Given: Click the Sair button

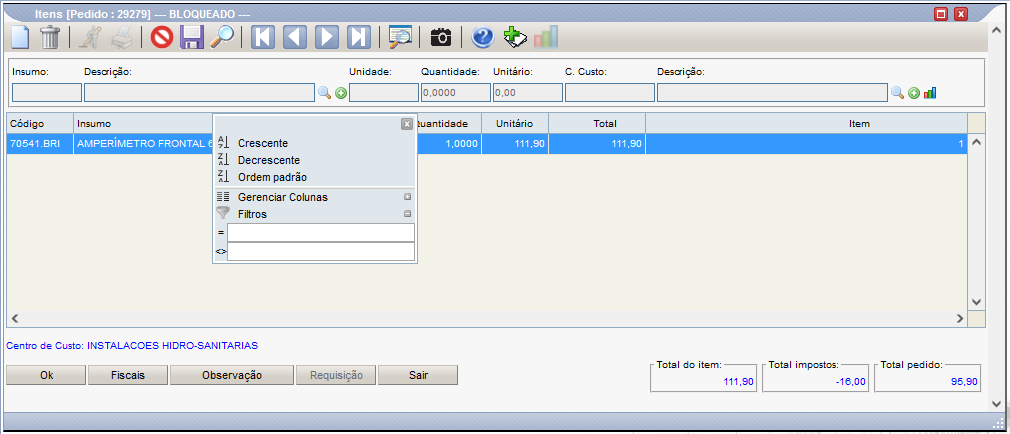Looking at the screenshot, I should [x=418, y=375].
